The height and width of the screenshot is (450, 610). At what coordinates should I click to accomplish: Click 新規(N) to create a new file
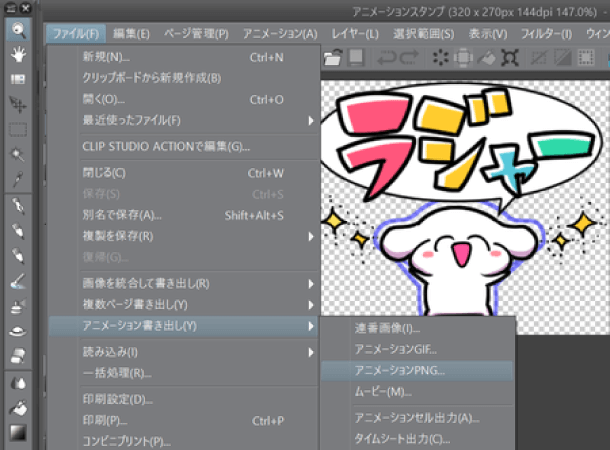(x=106, y=57)
